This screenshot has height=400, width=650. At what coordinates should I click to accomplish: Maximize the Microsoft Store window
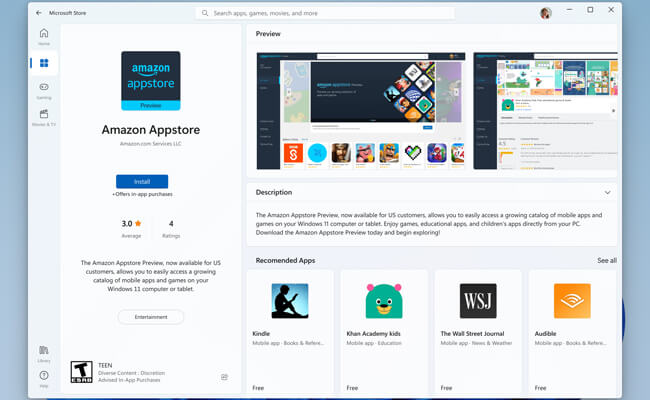click(x=590, y=10)
